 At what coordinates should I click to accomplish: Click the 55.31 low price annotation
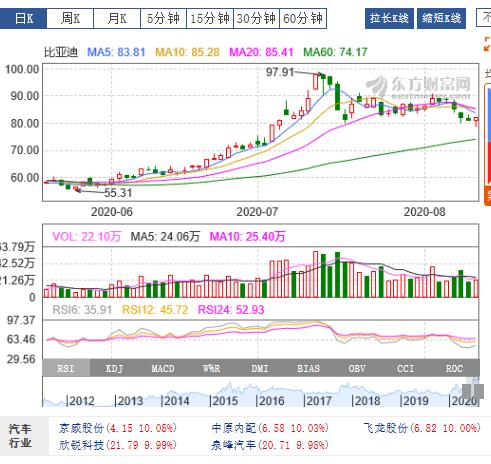click(x=118, y=193)
